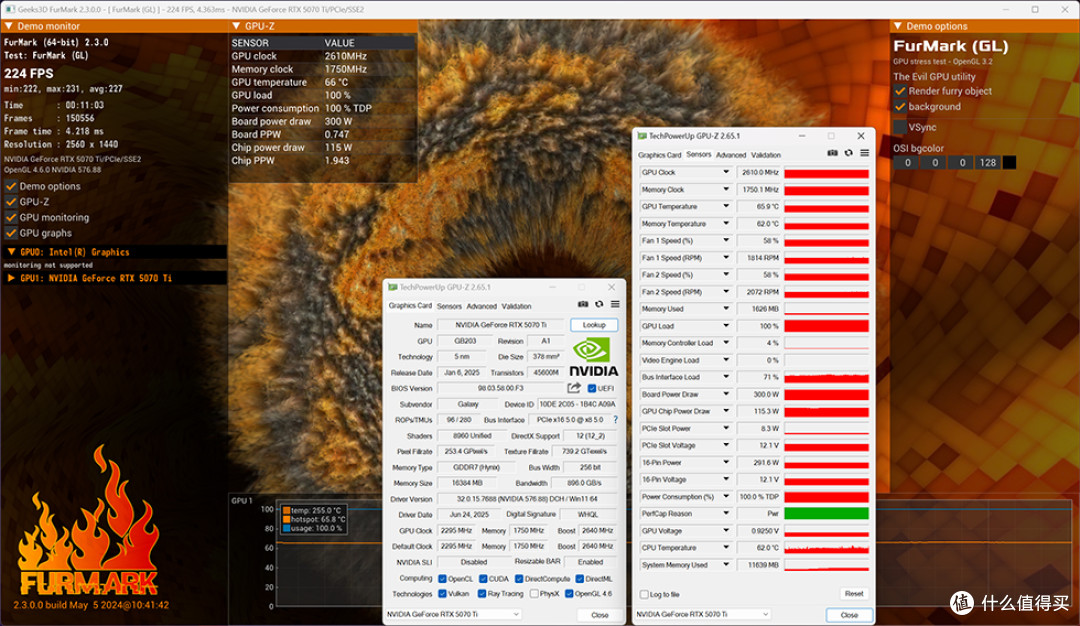This screenshot has height=626, width=1080.
Task: Open the GPU Voltage sensor dropdown arrow
Action: pyautogui.click(x=725, y=530)
